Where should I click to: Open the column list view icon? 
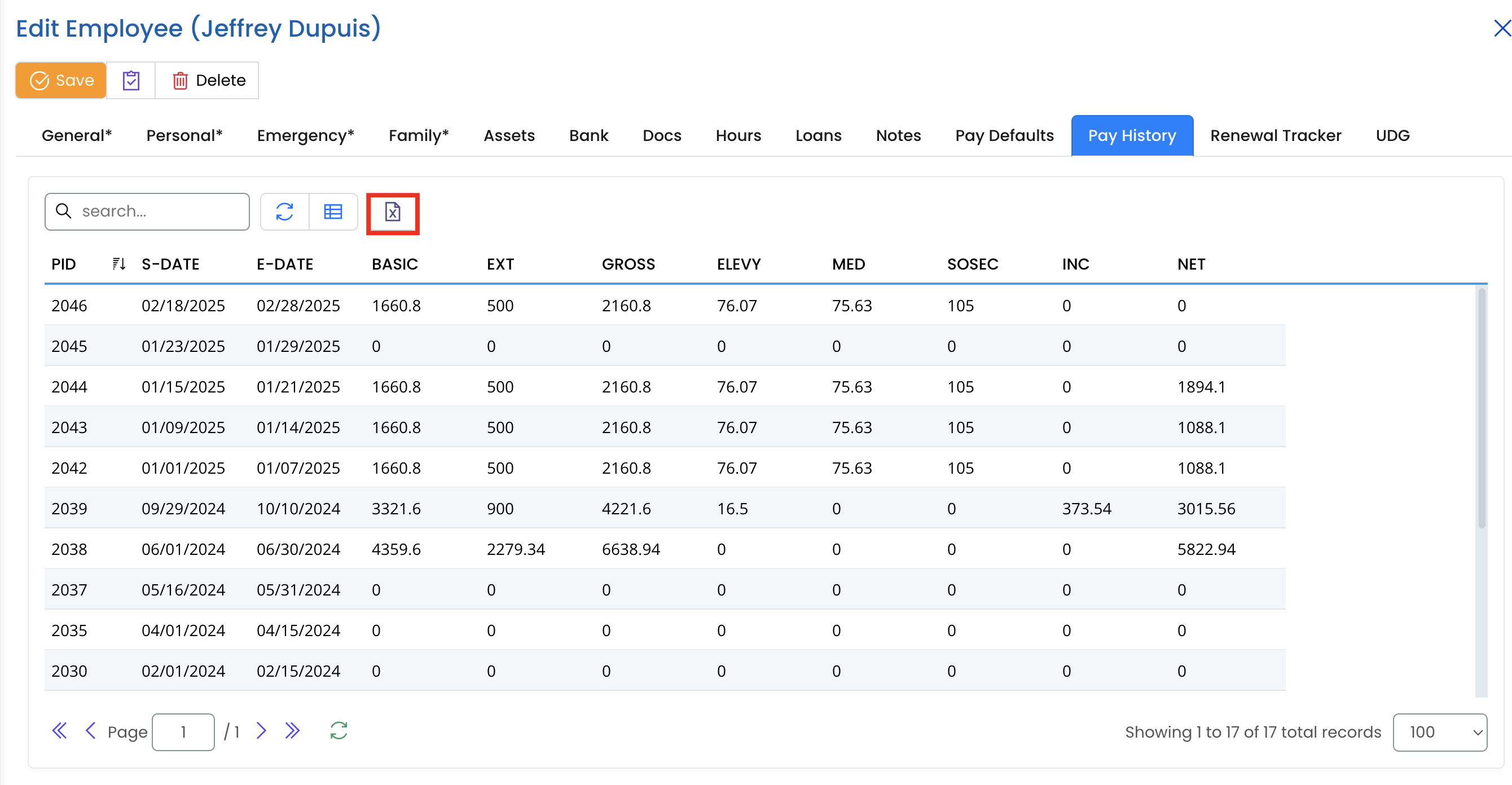[x=333, y=212]
